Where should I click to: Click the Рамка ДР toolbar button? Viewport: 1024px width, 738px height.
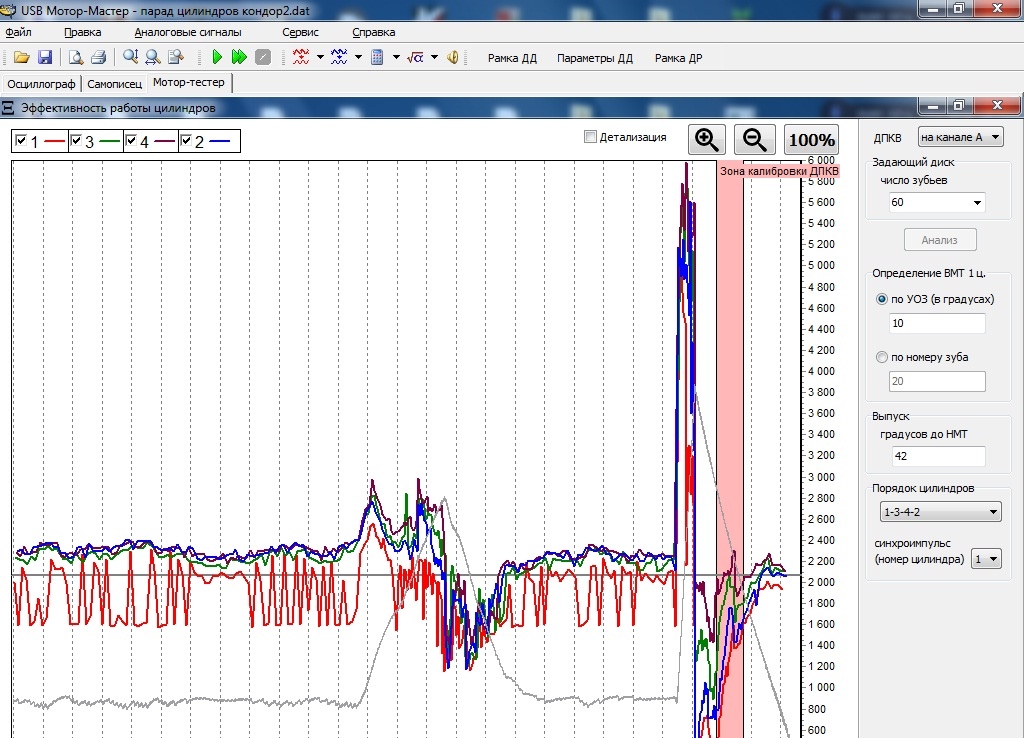[679, 58]
